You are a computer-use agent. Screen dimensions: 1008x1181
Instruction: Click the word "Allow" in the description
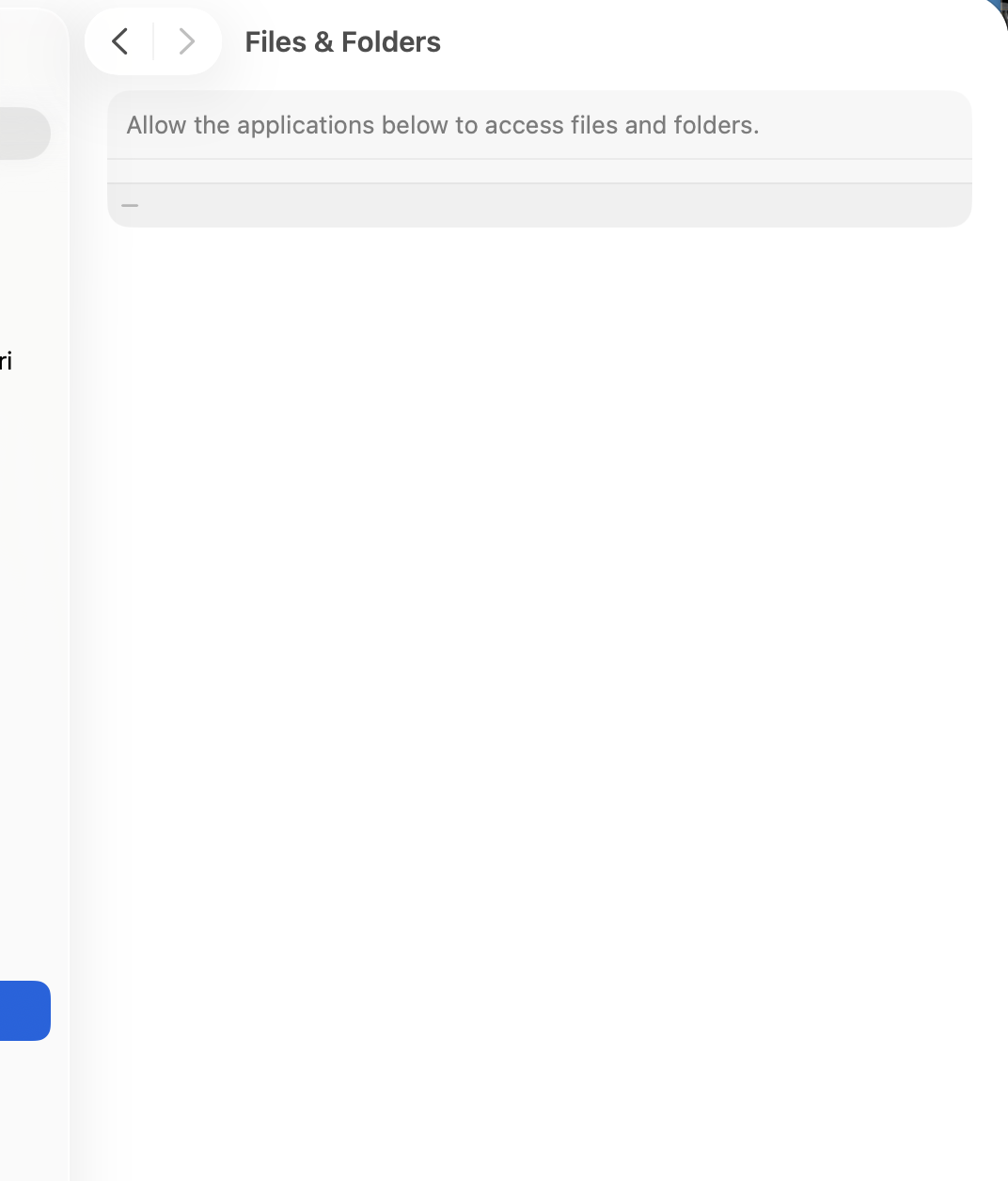(156, 125)
